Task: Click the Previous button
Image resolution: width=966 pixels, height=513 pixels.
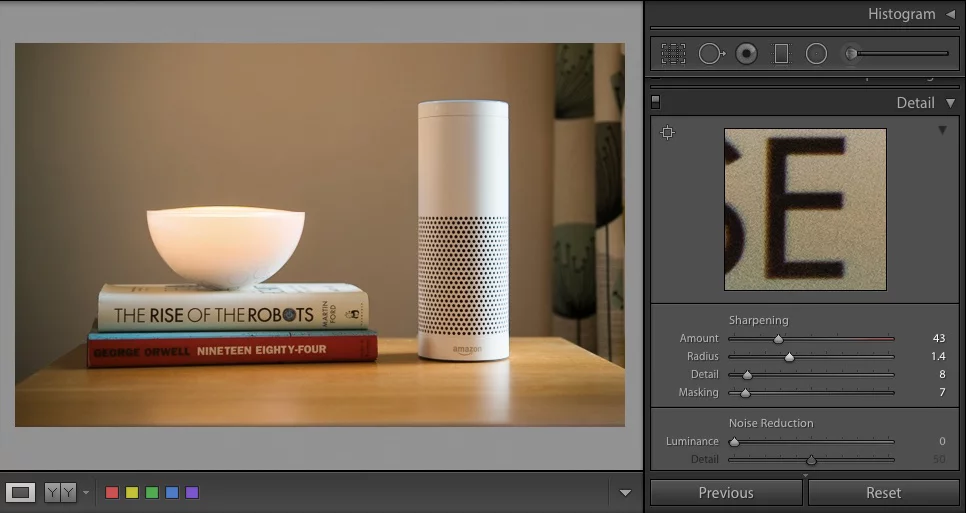Action: pos(726,492)
